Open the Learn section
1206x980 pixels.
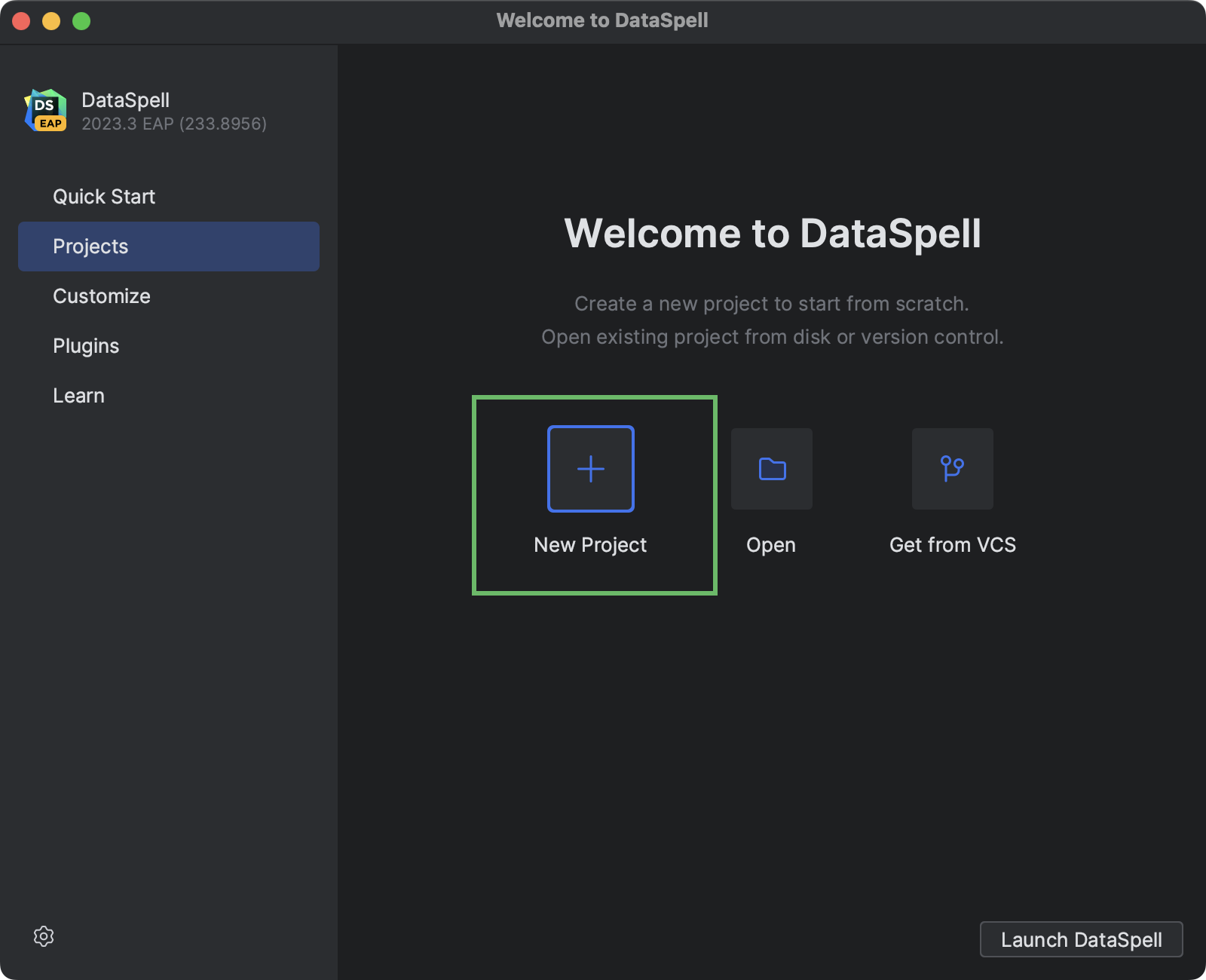(x=78, y=395)
